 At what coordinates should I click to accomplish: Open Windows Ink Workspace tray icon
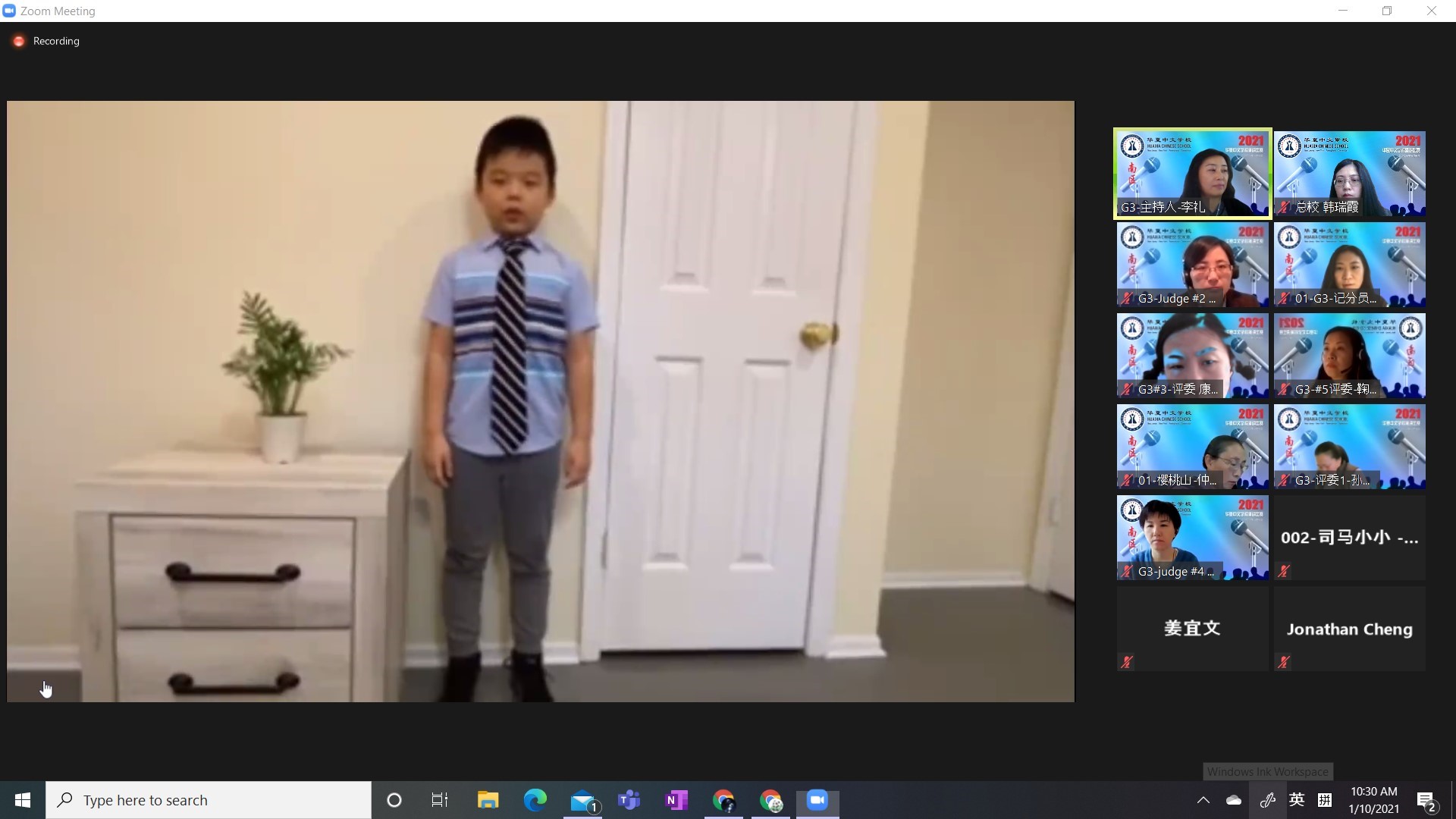[1267, 800]
